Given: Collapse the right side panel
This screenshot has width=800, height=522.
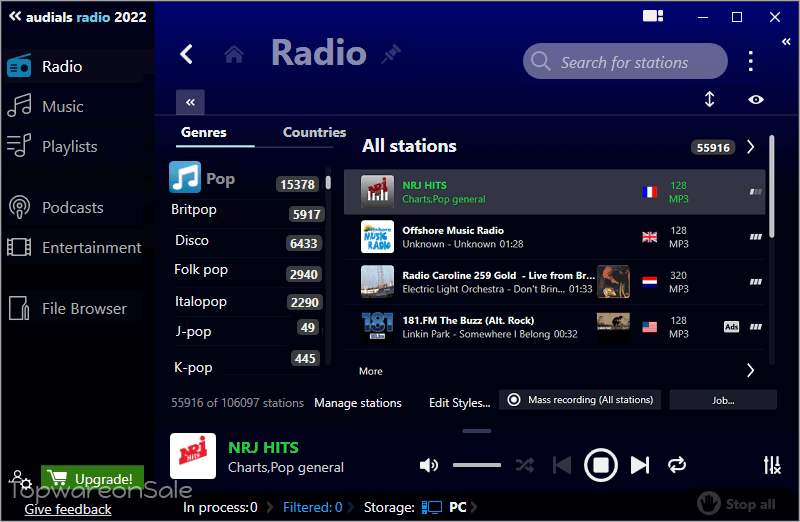Looking at the screenshot, I should (786, 42).
